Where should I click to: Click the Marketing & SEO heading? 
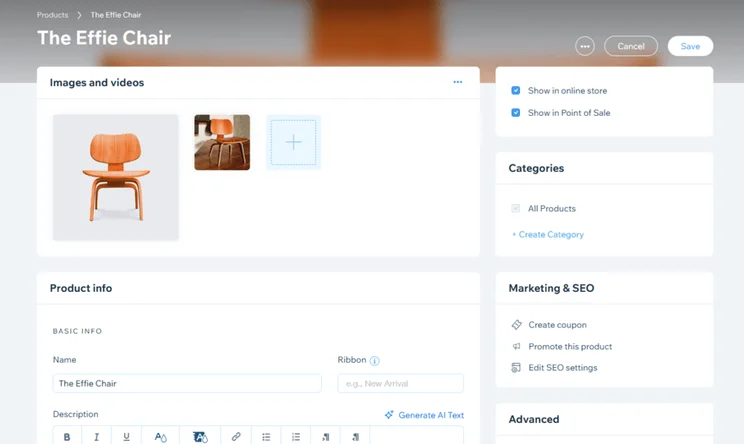tap(551, 288)
